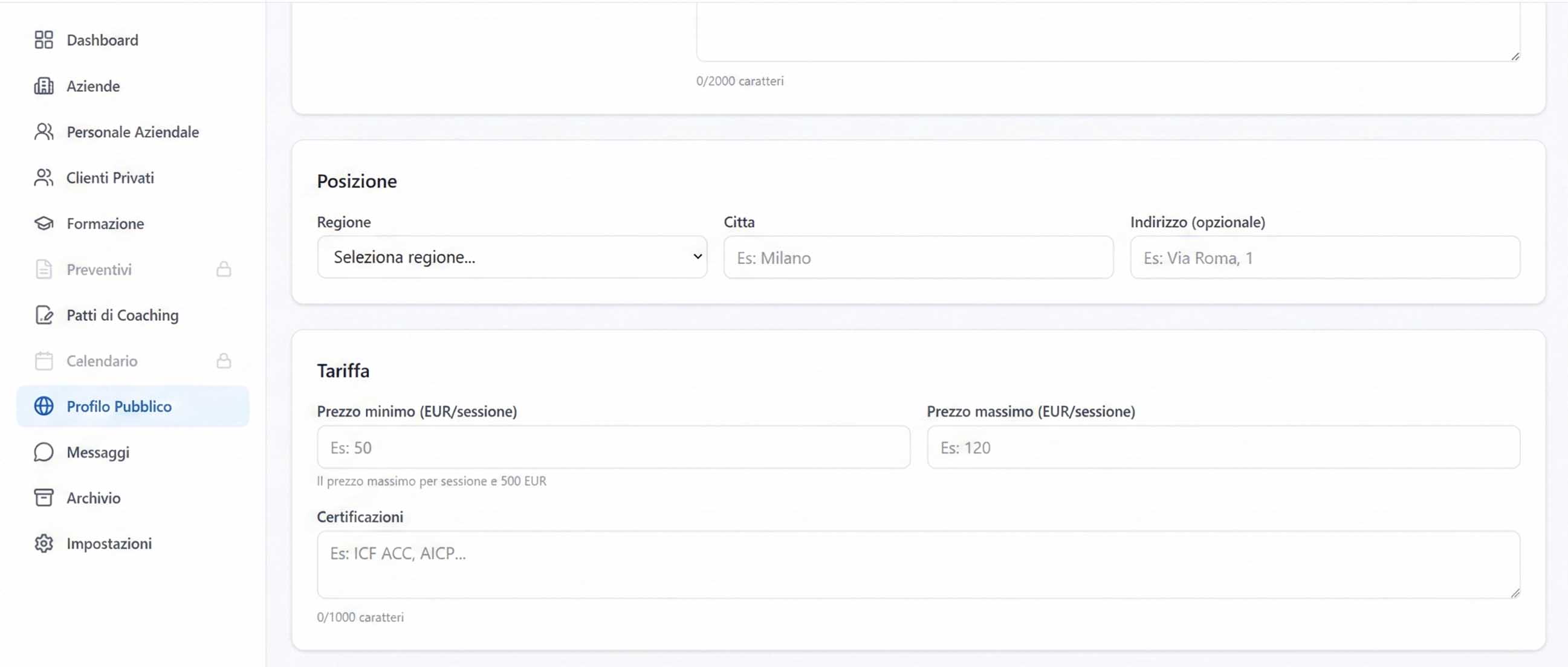Click the lock icon next to Calendario
The width and height of the screenshot is (1568, 667).
(224, 361)
